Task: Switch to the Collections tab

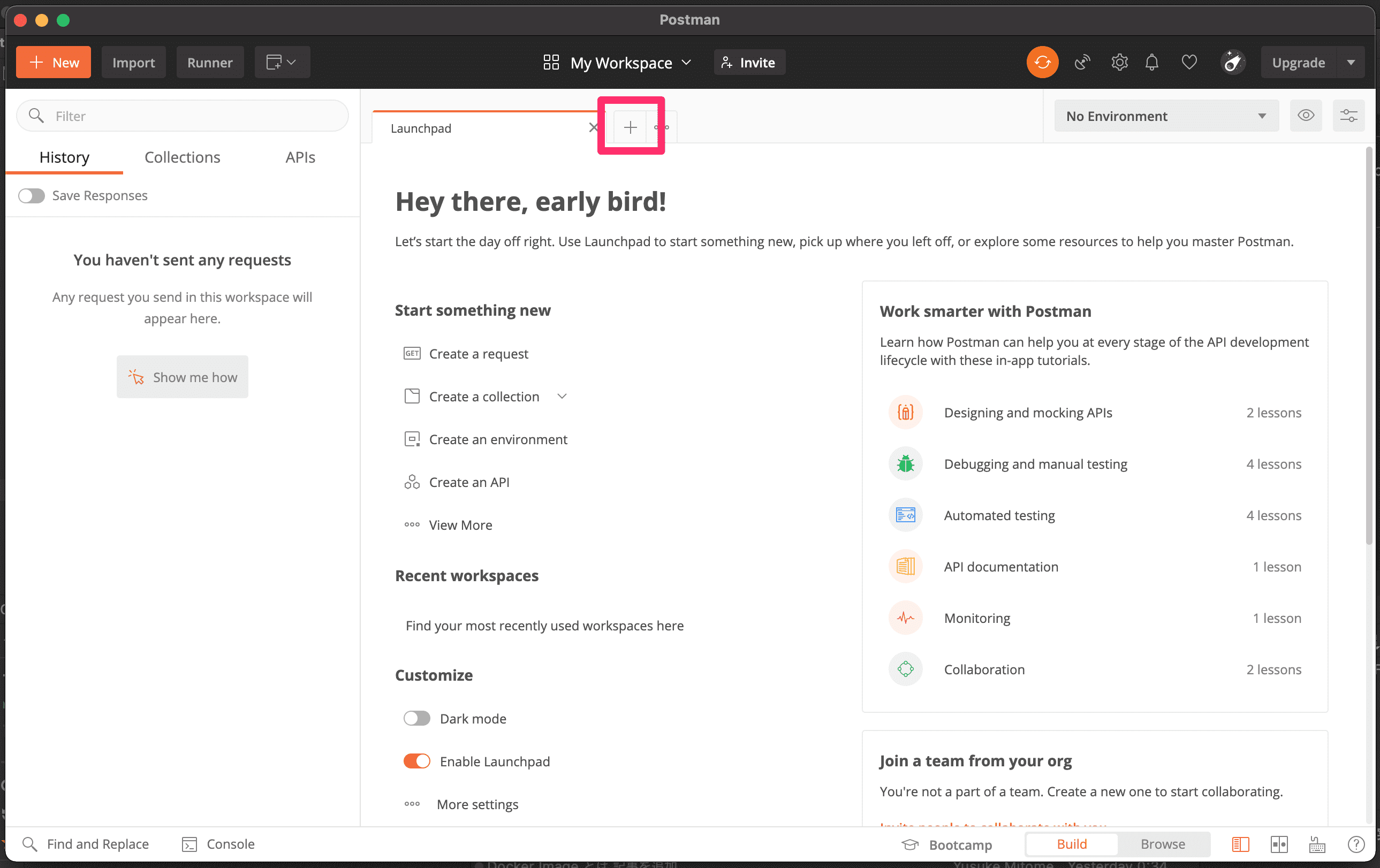Action: 182,157
